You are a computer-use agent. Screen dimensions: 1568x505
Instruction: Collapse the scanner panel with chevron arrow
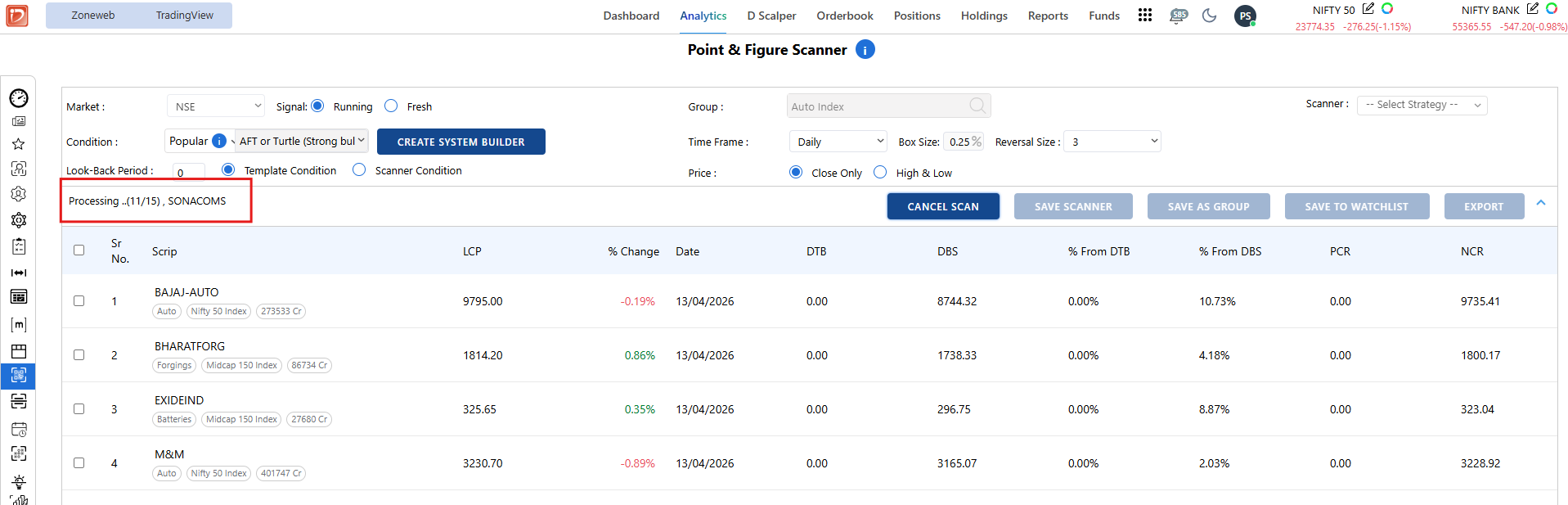[x=1540, y=203]
